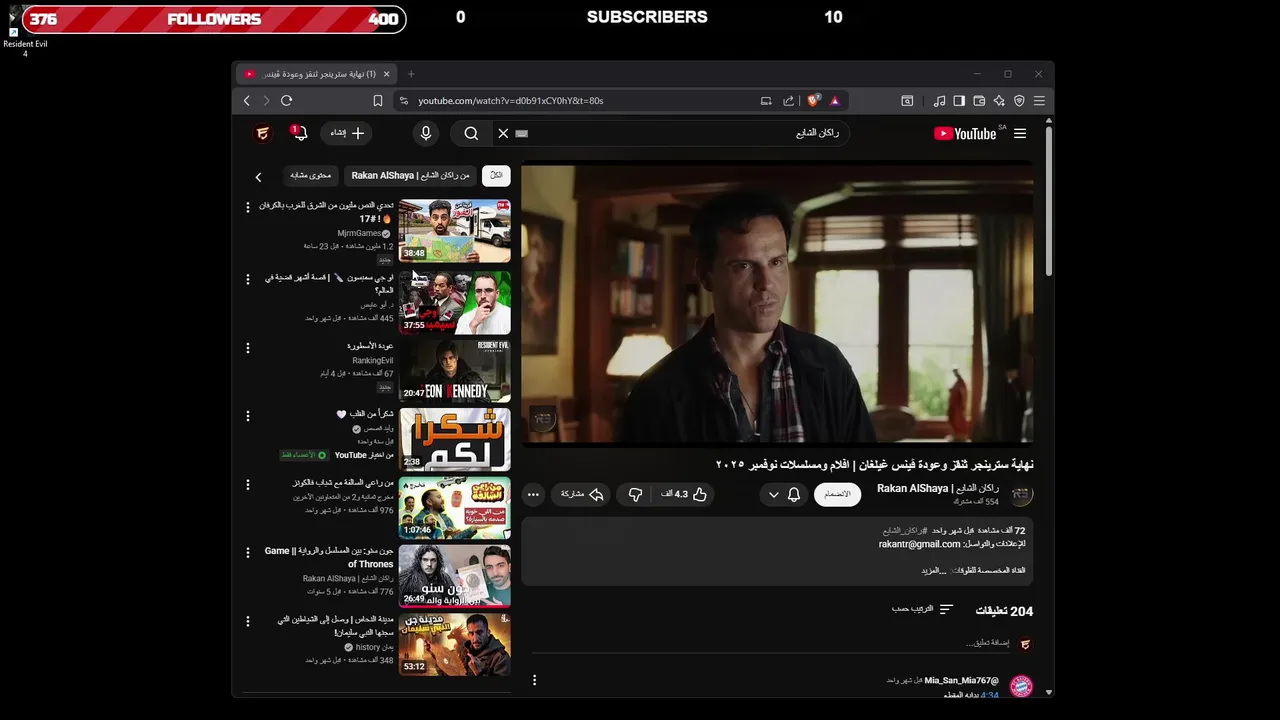Viewport: 1280px width, 720px height.
Task: Open the 38:48 MjrmGames video thumbnail
Action: pyautogui.click(x=455, y=231)
